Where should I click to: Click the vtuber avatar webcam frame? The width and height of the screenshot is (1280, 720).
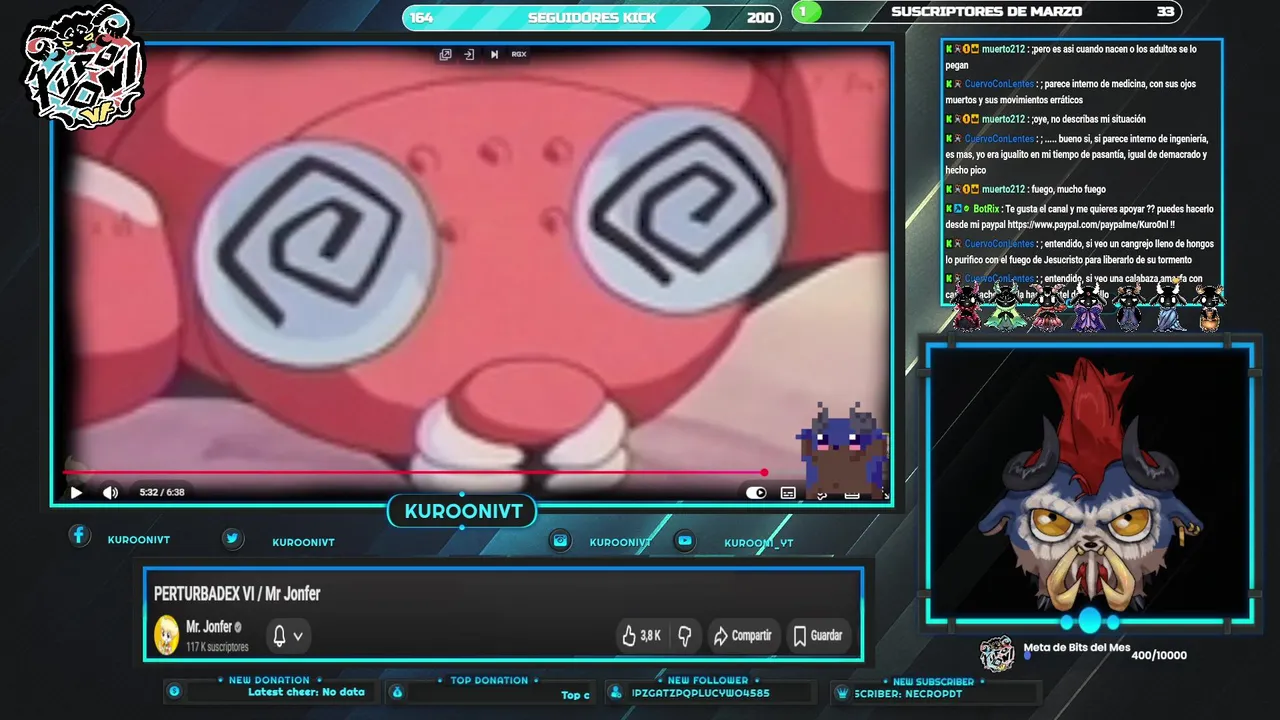point(1089,484)
